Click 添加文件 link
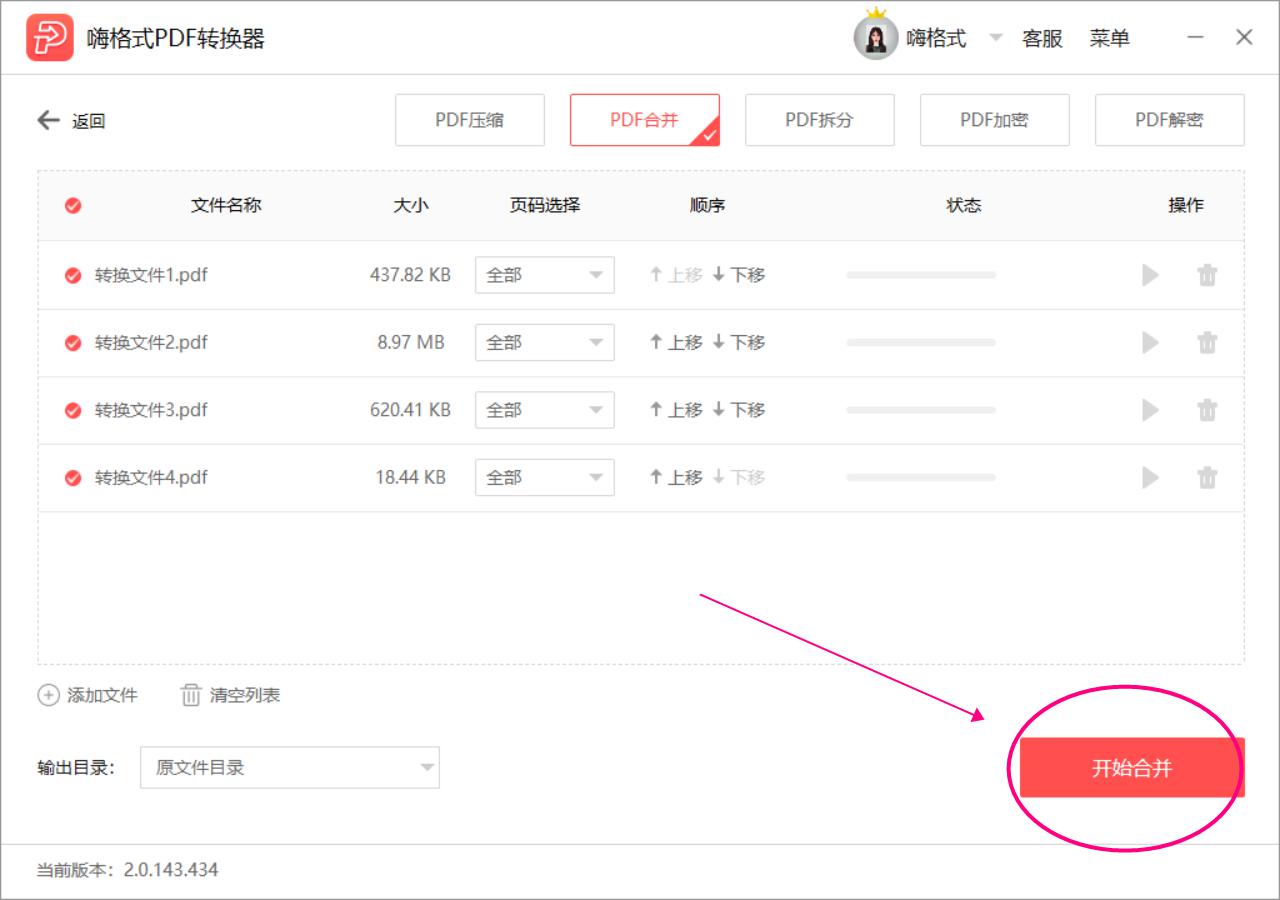This screenshot has width=1280, height=900. pos(102,695)
